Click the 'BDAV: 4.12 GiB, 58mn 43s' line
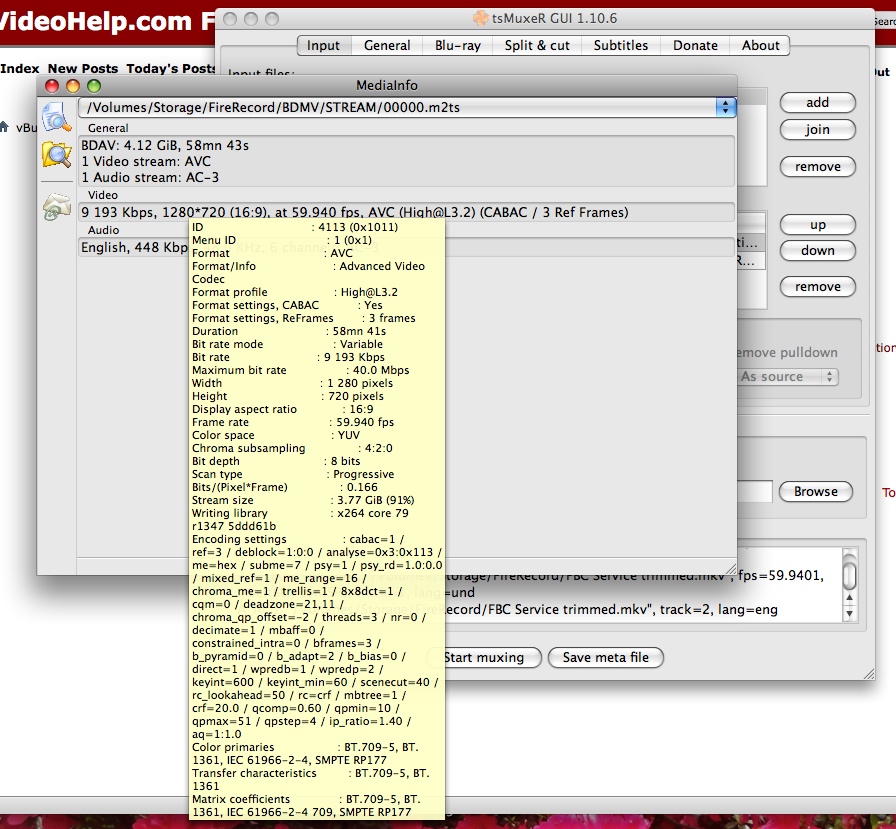This screenshot has height=829, width=896. pyautogui.click(x=165, y=146)
